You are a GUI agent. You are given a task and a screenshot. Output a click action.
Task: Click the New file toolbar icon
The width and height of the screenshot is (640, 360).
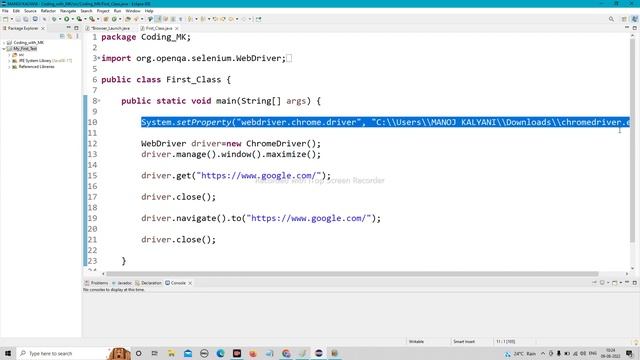tap(5, 19)
